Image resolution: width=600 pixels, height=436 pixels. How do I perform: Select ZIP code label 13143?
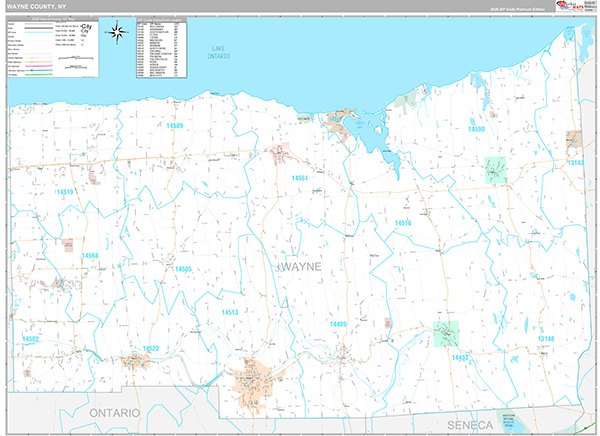pyautogui.click(x=576, y=163)
